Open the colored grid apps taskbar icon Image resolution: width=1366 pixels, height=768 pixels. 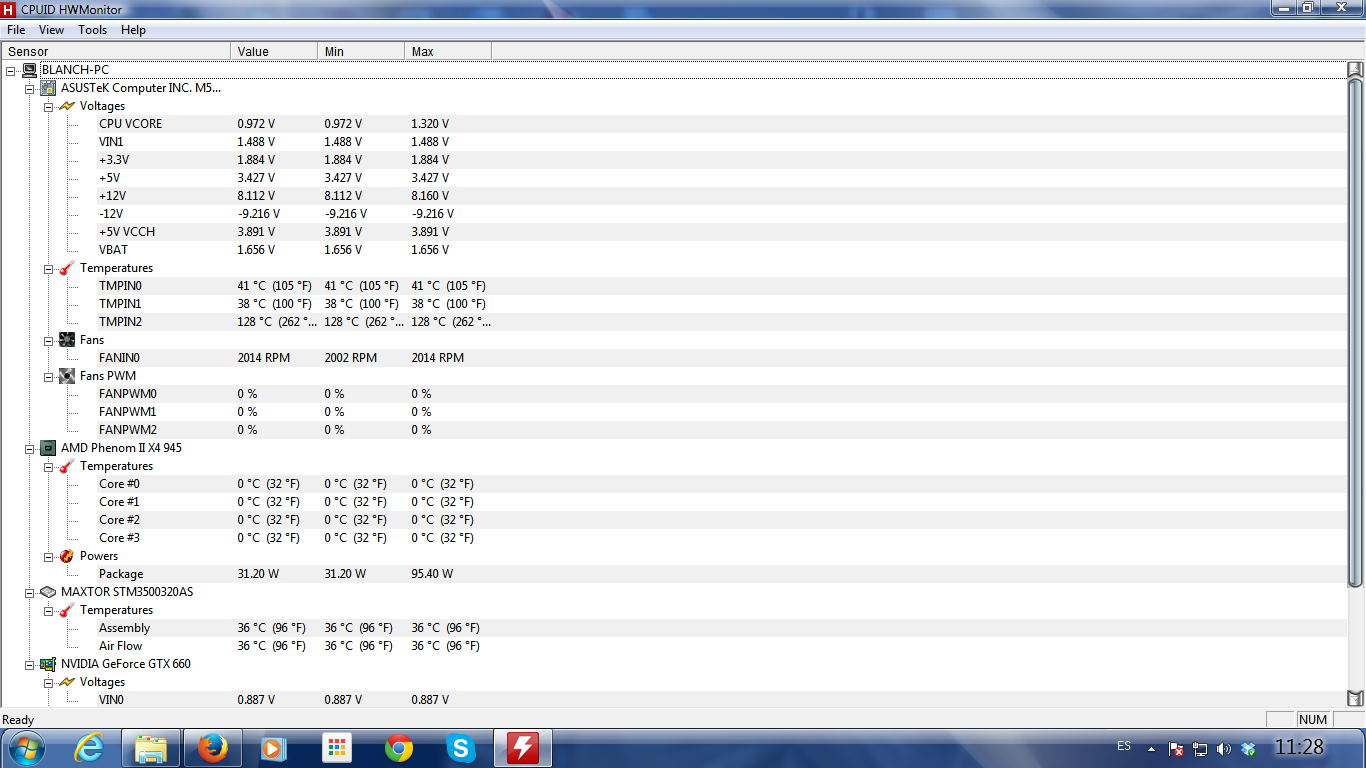pos(337,748)
